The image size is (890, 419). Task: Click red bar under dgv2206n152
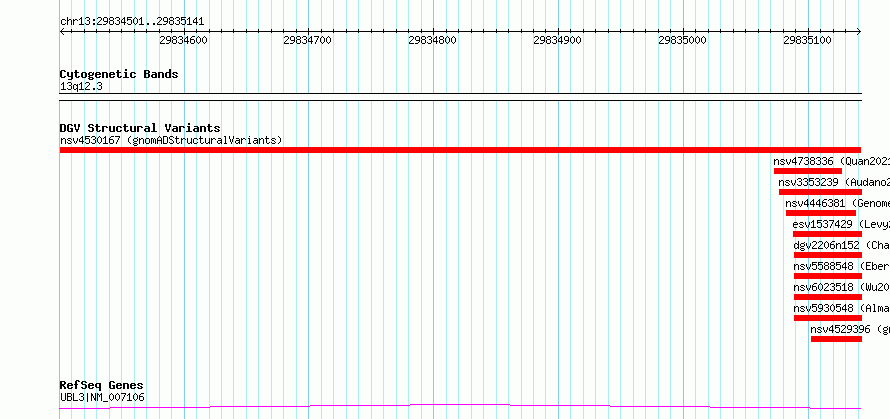tap(828, 255)
